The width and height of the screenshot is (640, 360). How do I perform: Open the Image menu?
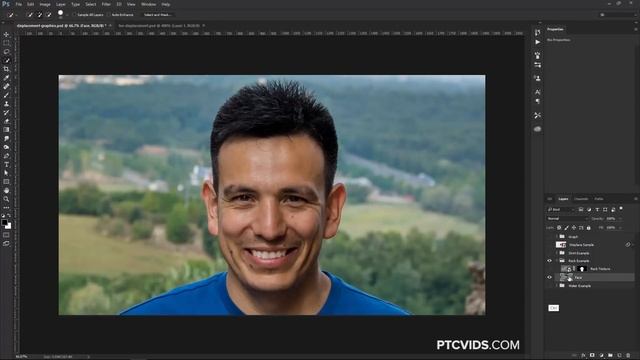coord(45,4)
